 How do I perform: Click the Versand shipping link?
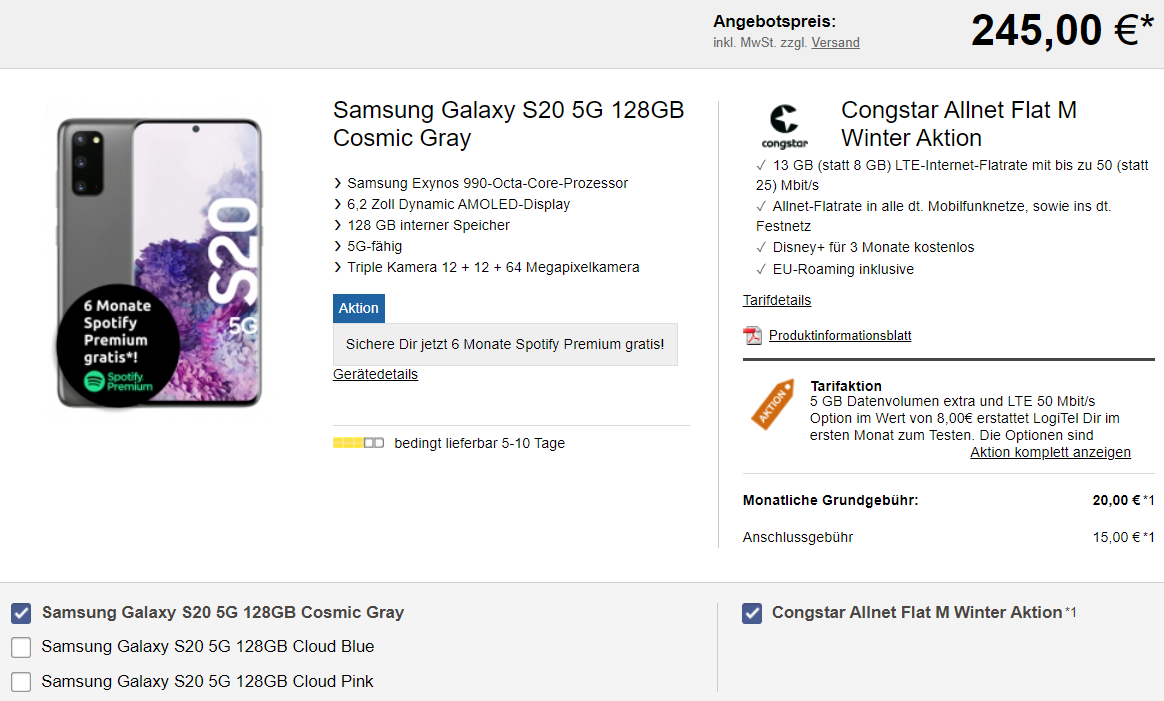tap(835, 43)
